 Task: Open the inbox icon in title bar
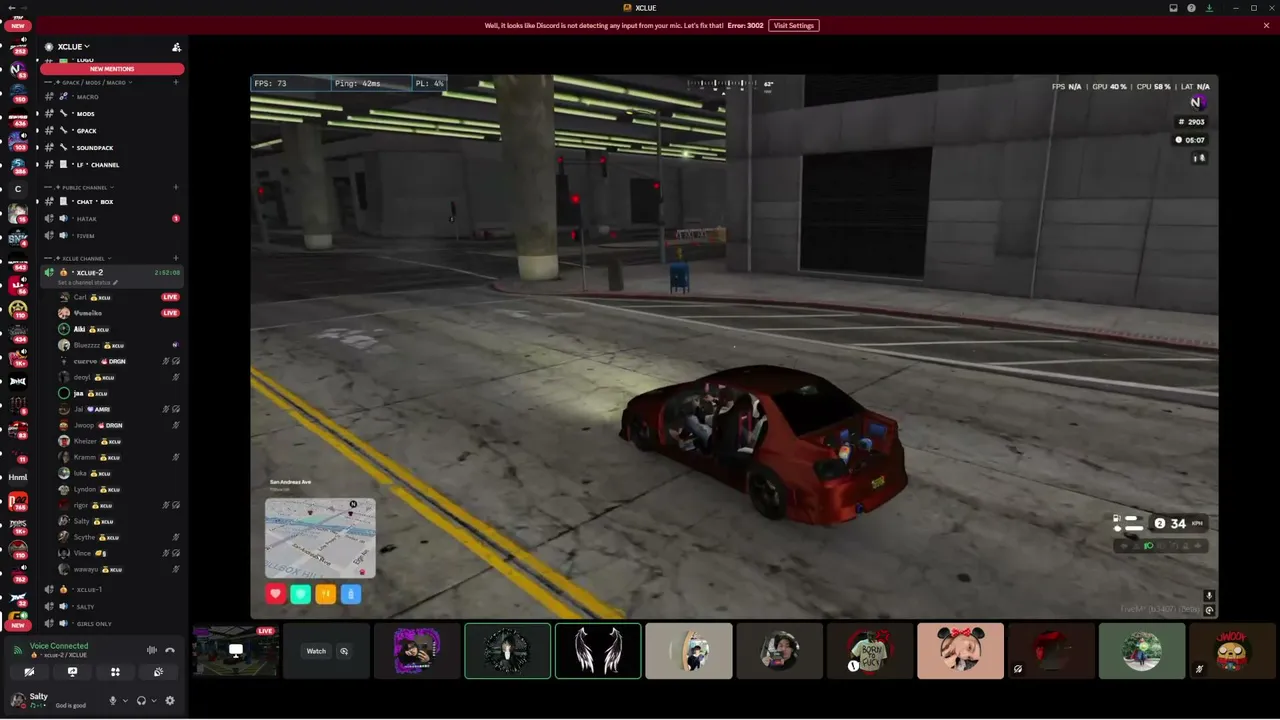click(1174, 8)
